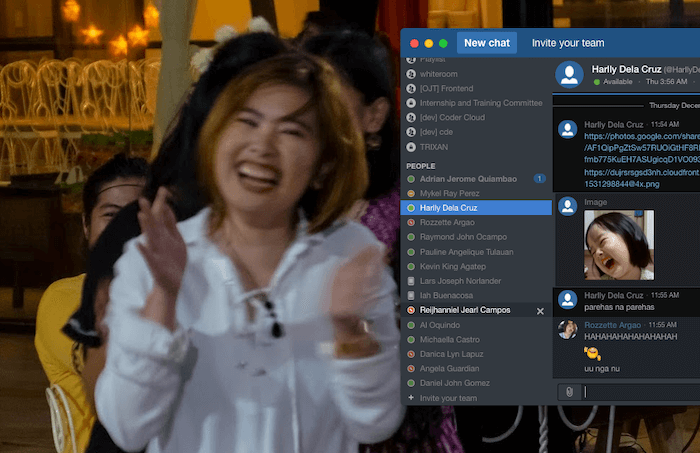Image resolution: width=700 pixels, height=453 pixels.
Task: Open the photos.google.com shared link
Action: pos(642,148)
